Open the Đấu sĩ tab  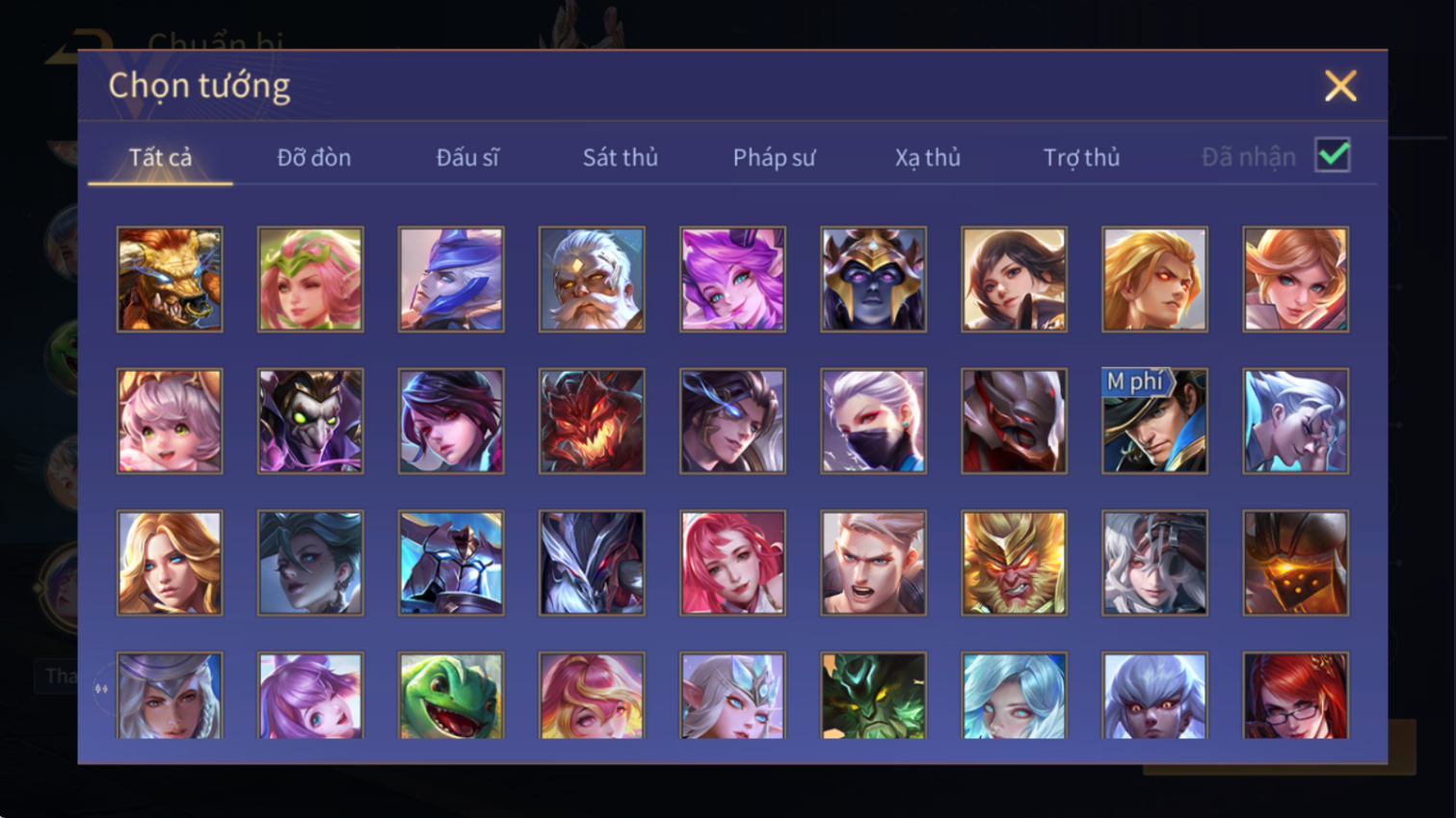pos(467,157)
